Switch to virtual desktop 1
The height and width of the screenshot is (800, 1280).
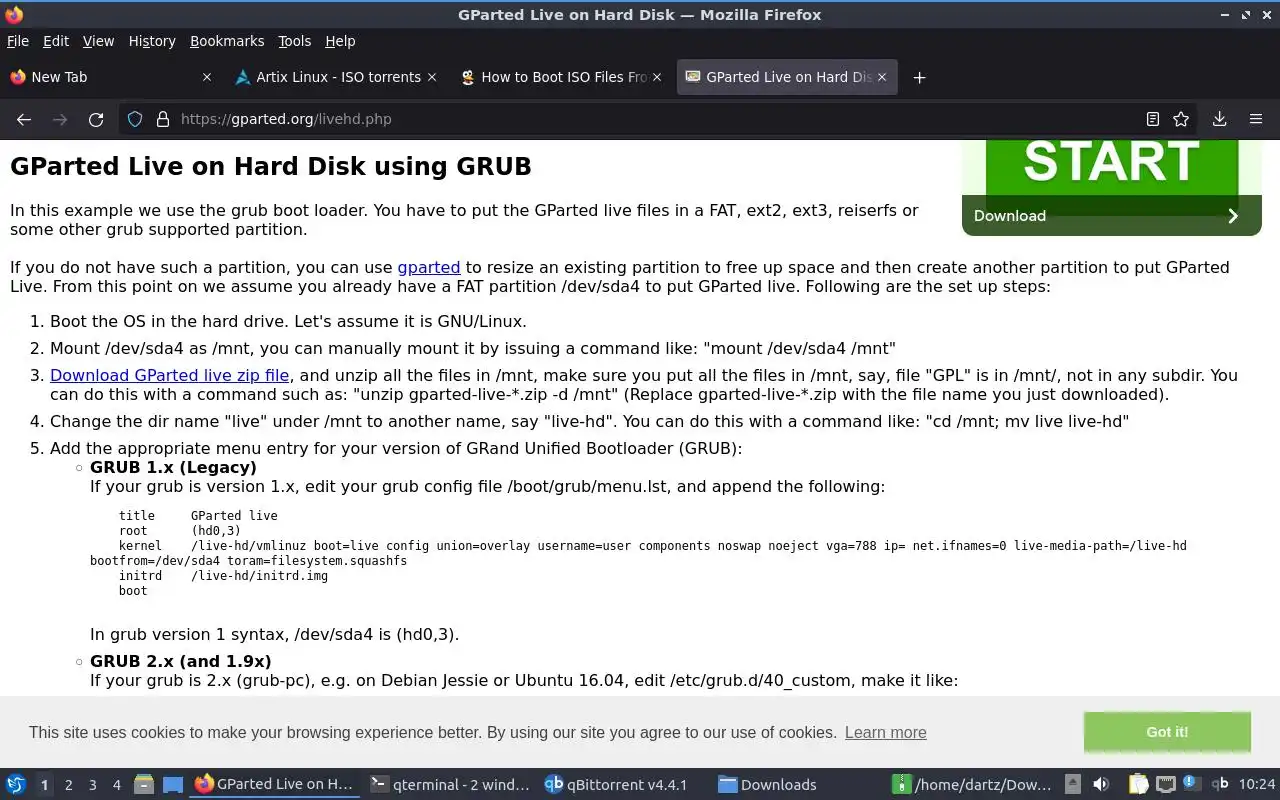44,785
